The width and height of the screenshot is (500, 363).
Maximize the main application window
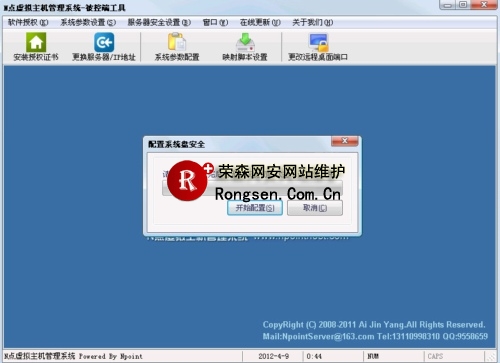[463, 5]
